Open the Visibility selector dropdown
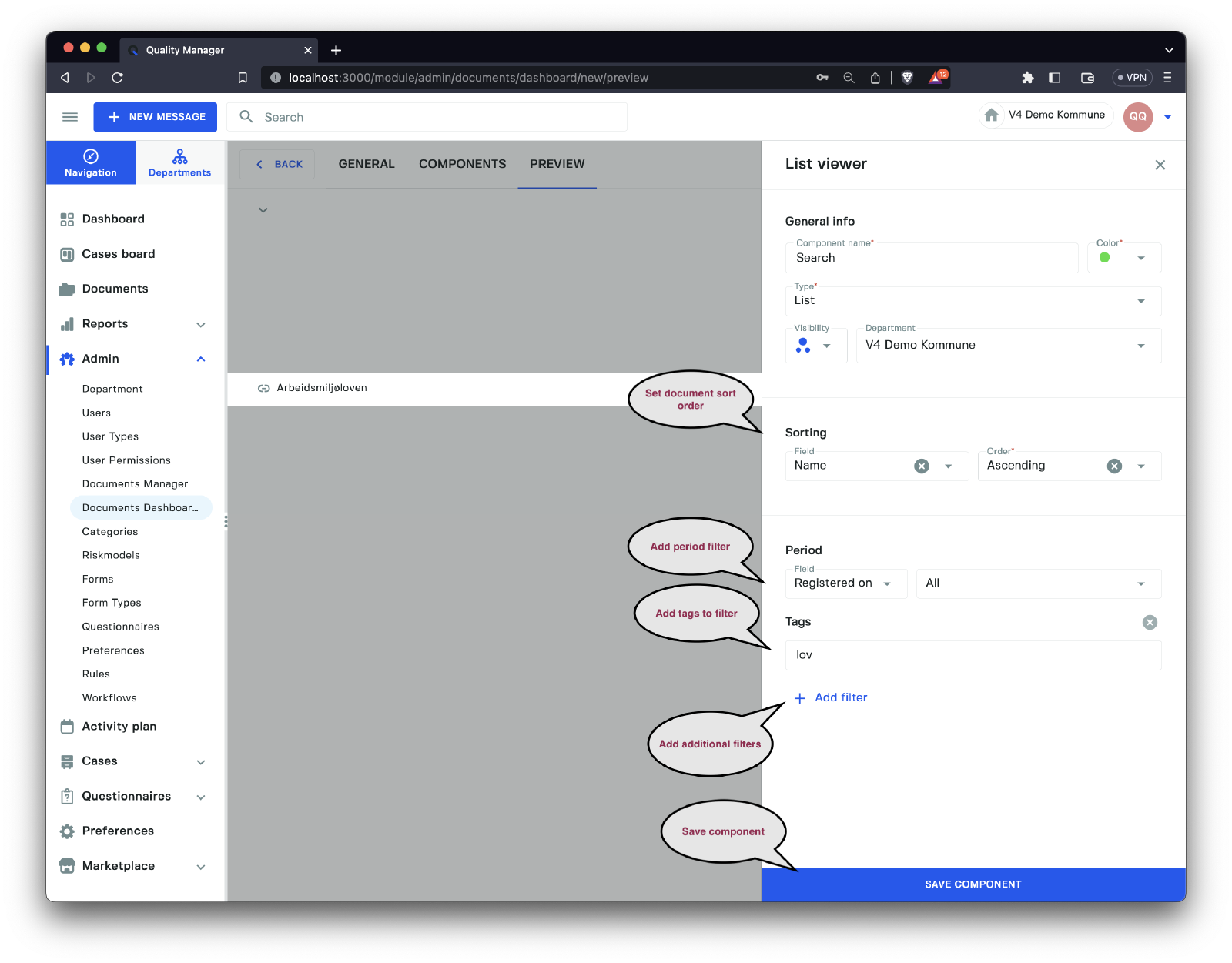Image resolution: width=1232 pixels, height=963 pixels. pos(815,346)
